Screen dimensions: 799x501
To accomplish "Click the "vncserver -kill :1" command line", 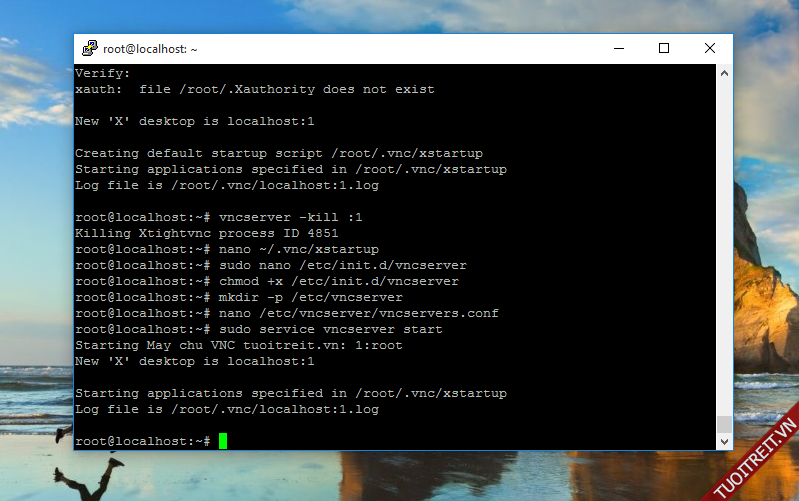I will [283, 217].
